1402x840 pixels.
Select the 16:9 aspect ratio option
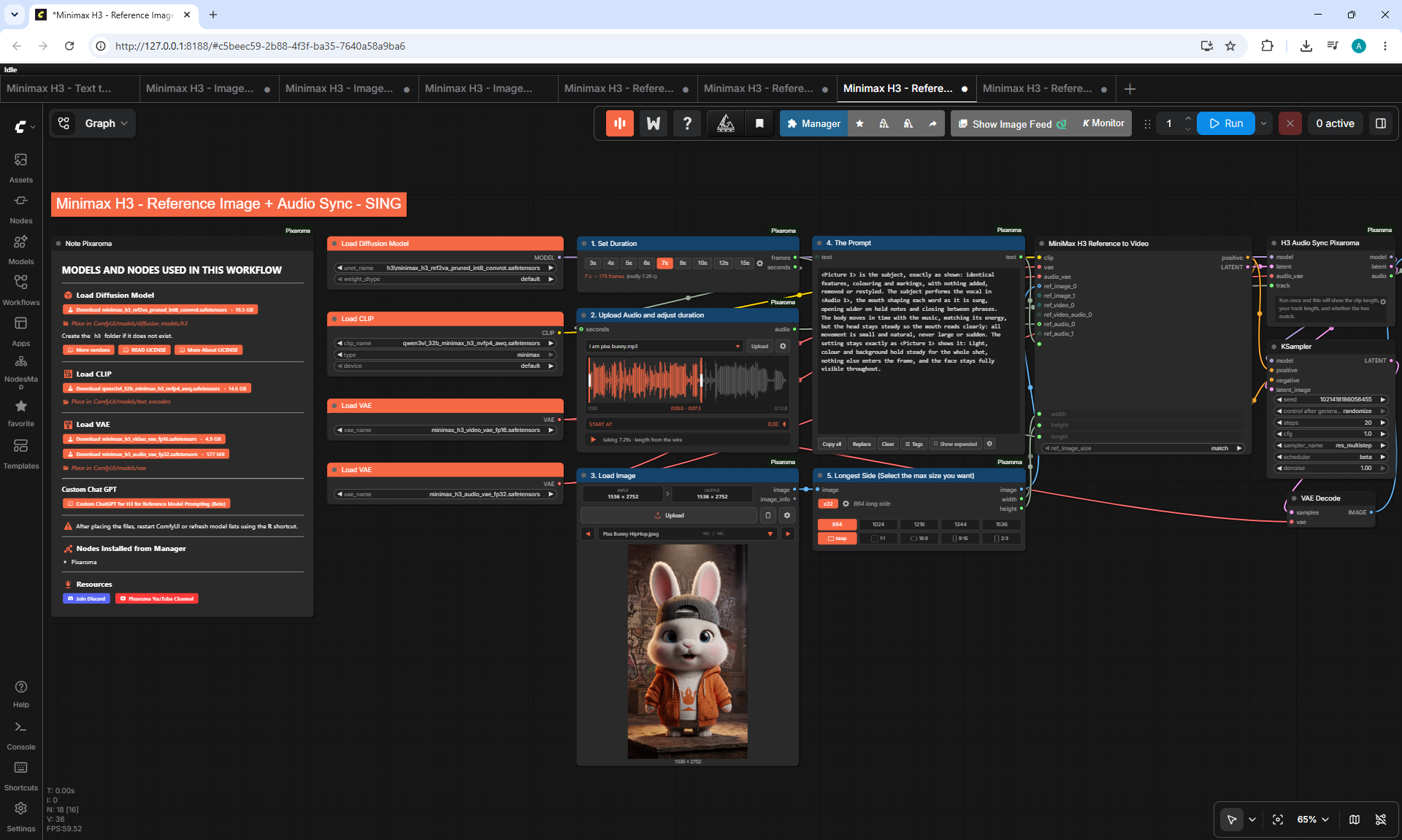pos(919,539)
